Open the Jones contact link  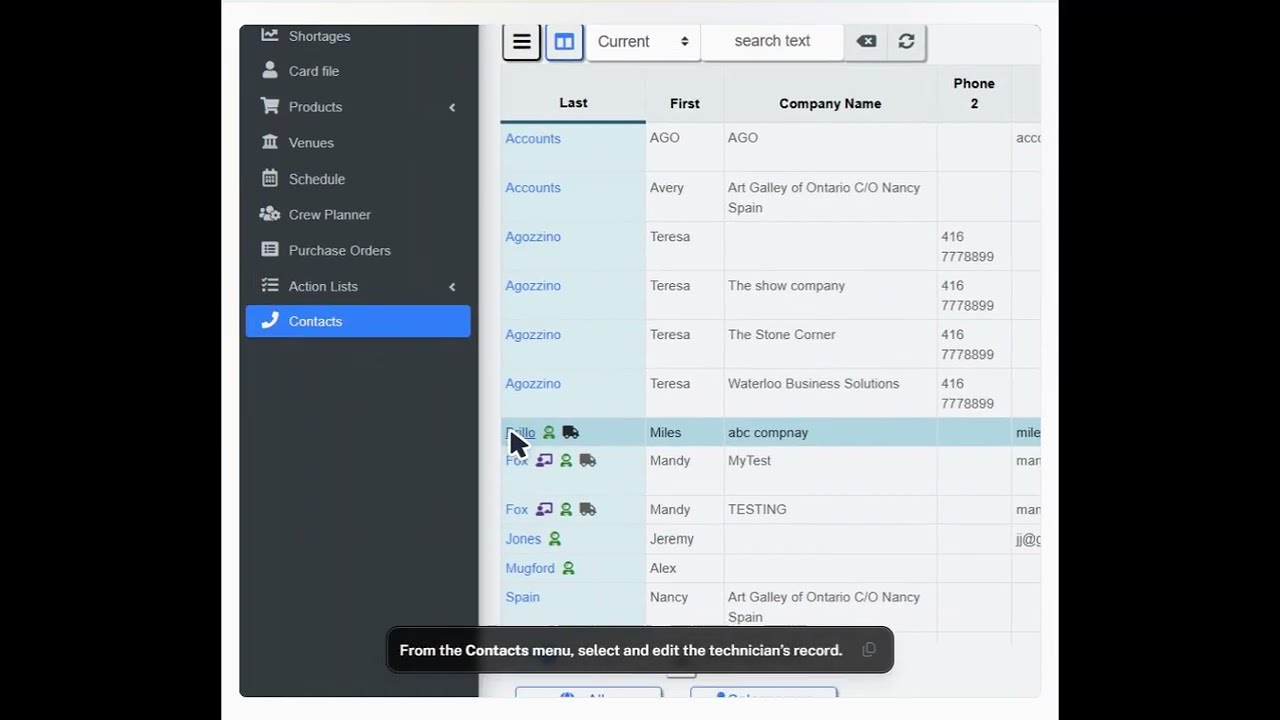pos(523,539)
